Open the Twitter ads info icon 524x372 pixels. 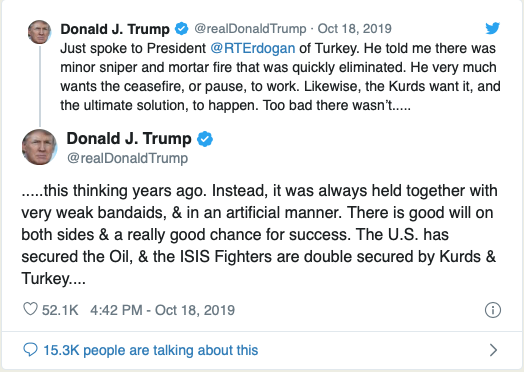coord(493,310)
